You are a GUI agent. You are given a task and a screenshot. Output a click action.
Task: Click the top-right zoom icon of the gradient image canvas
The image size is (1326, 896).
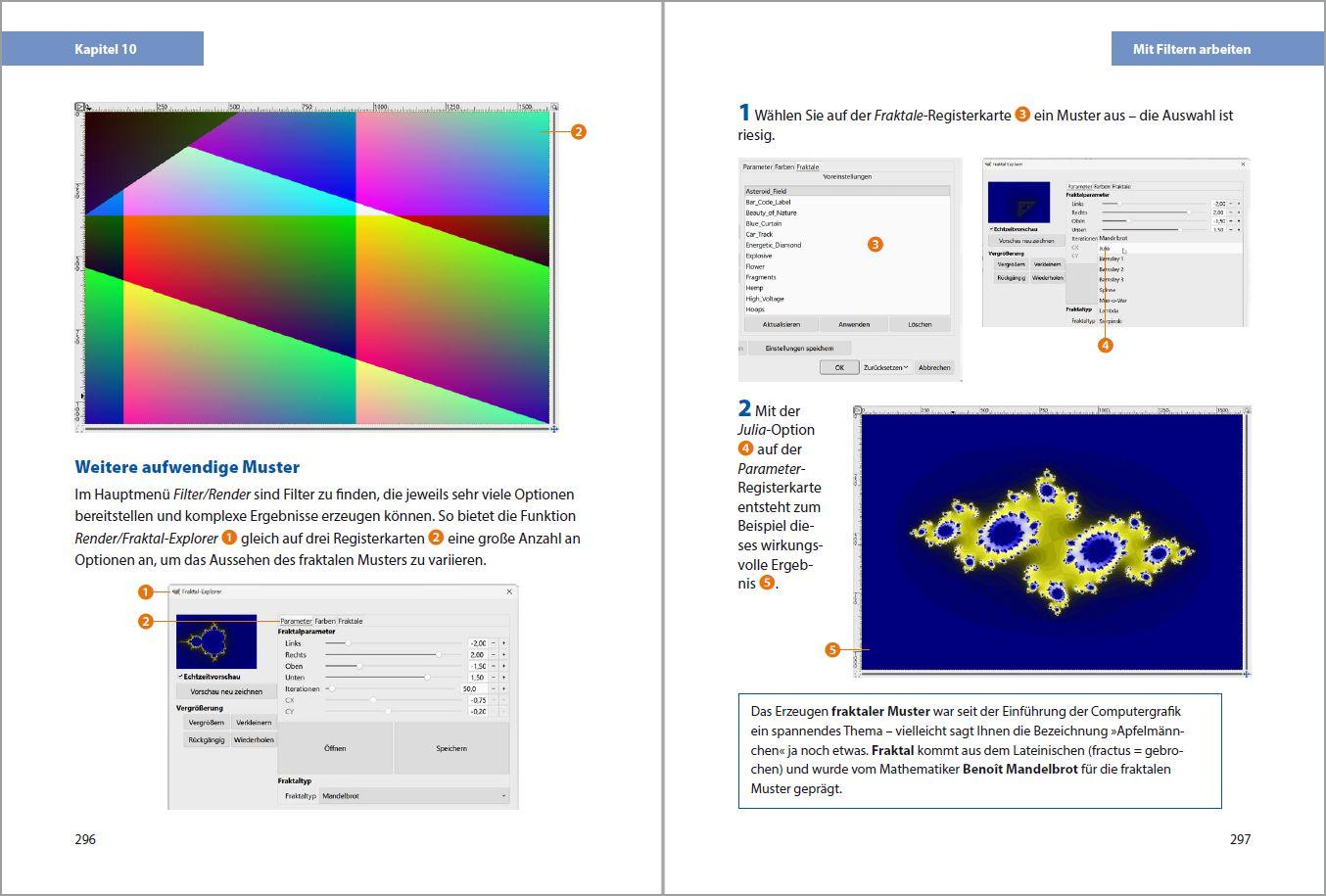point(554,108)
